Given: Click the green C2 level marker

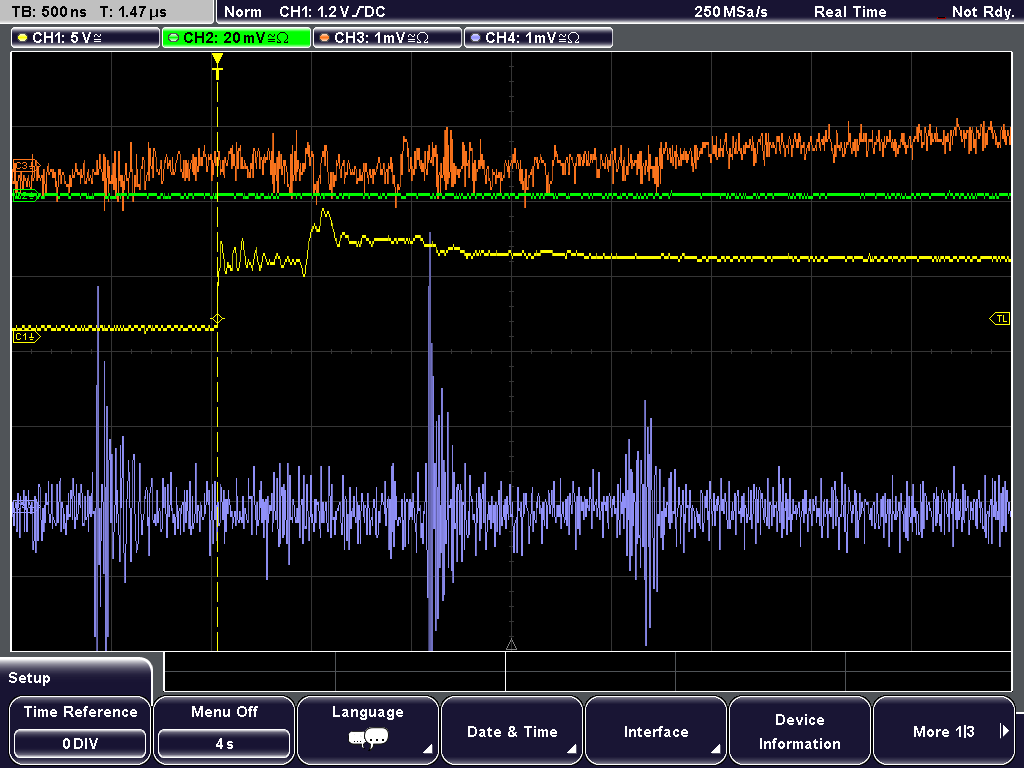Looking at the screenshot, I should (x=26, y=195).
